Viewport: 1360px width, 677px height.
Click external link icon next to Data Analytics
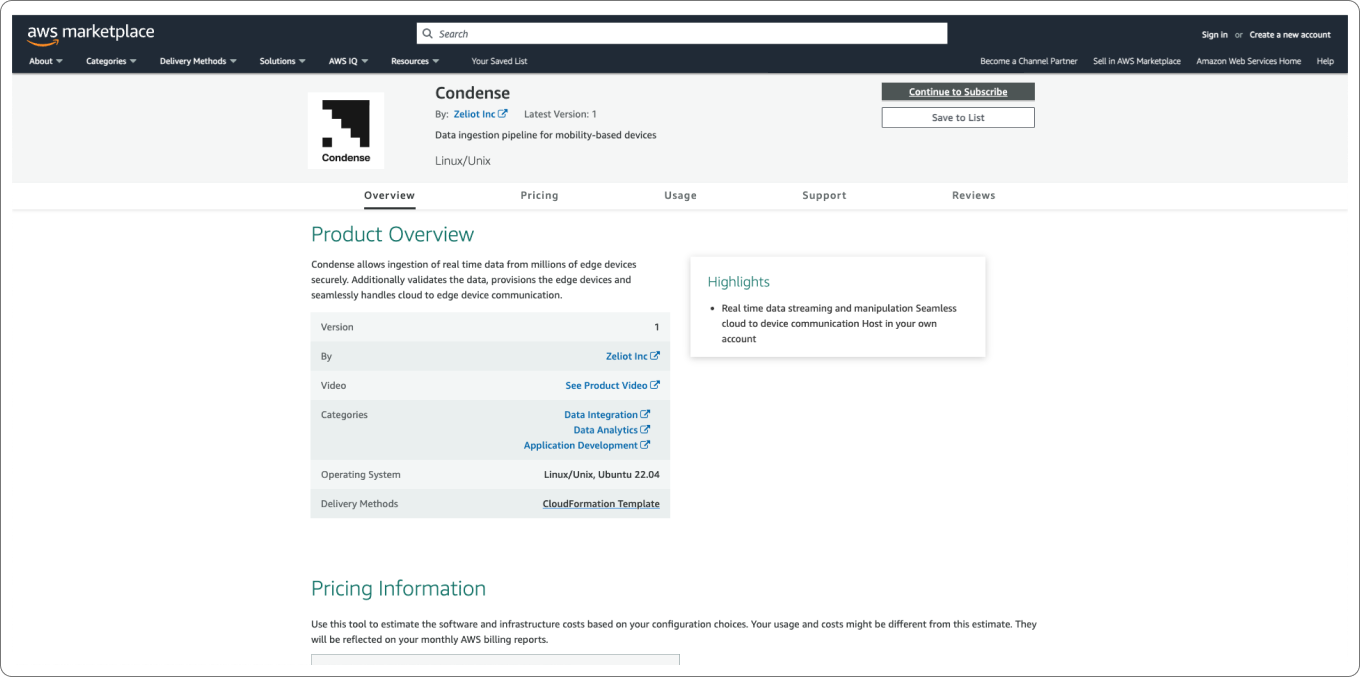[645, 430]
